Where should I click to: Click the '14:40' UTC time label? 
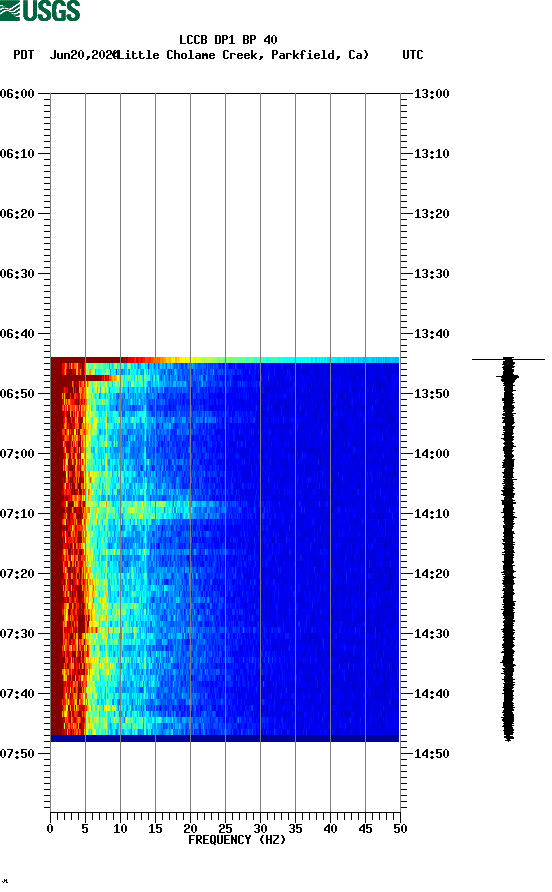(431, 694)
